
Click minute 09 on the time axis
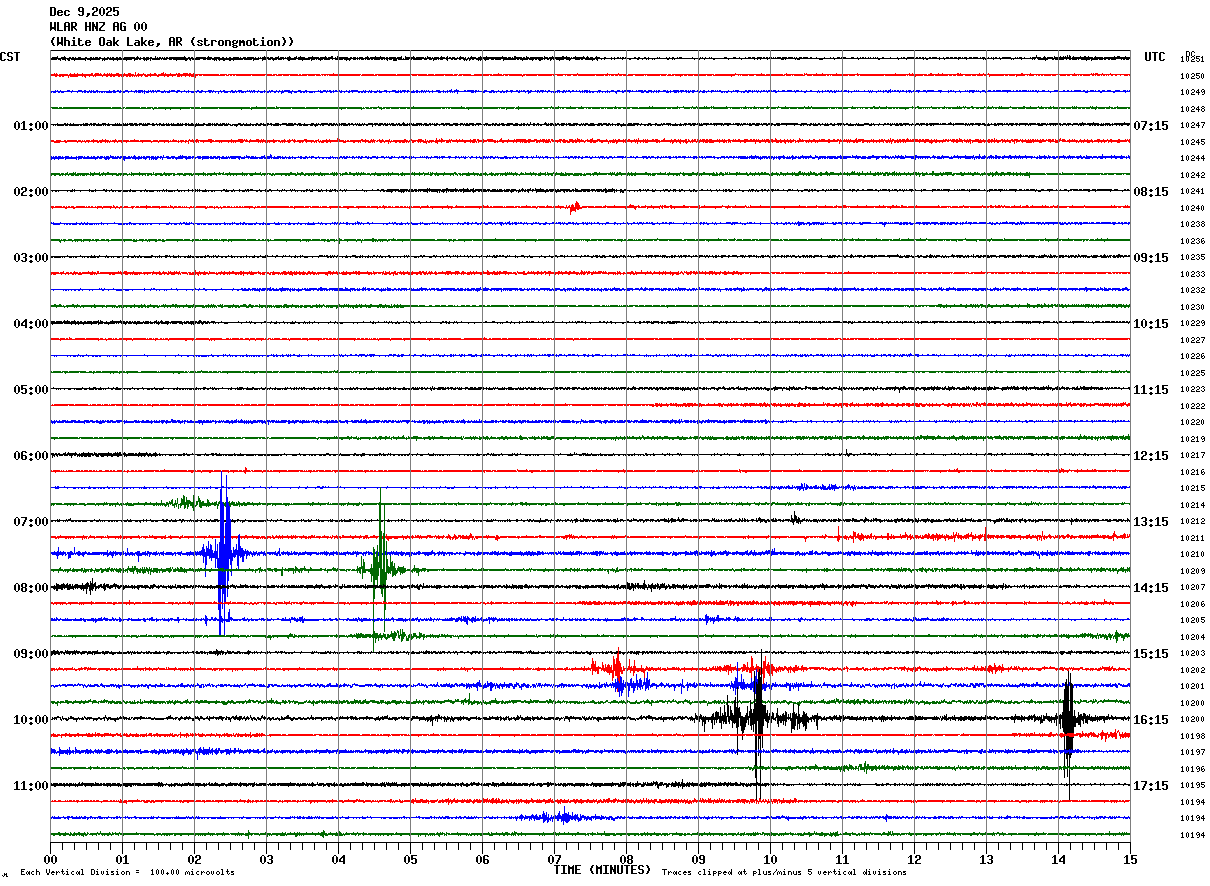click(698, 859)
